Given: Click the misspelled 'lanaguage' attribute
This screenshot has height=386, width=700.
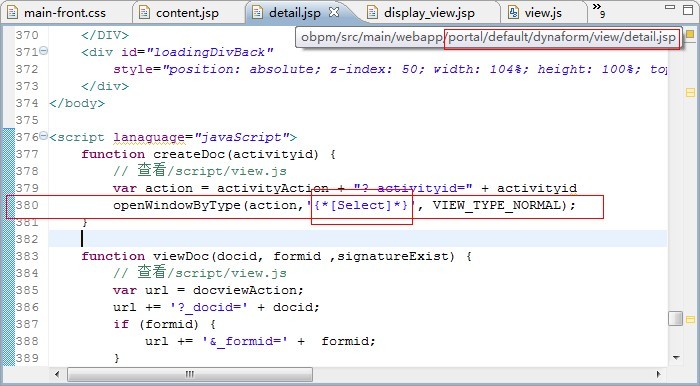Looking at the screenshot, I should 149,137.
